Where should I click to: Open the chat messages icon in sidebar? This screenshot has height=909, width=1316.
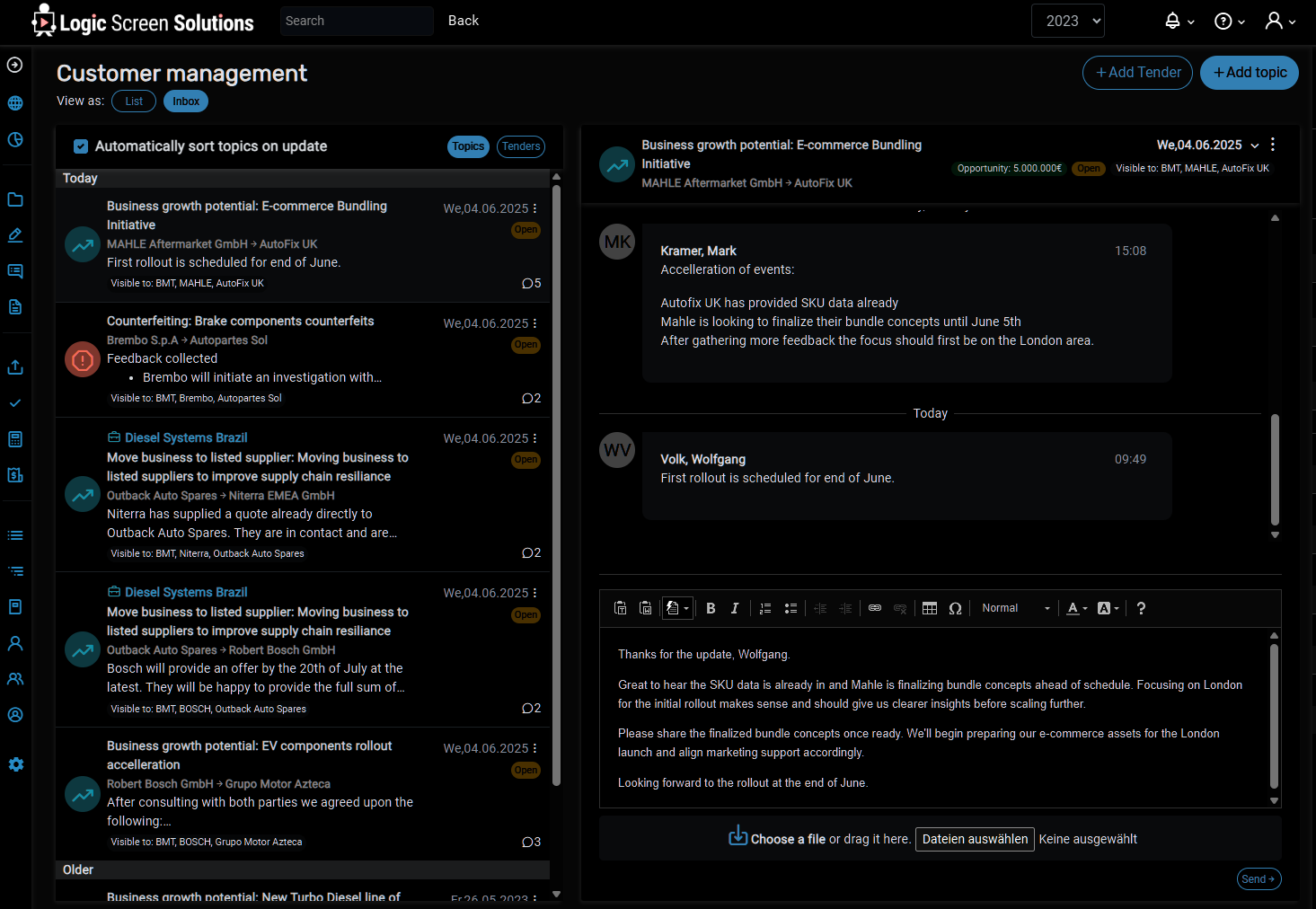pyautogui.click(x=15, y=271)
